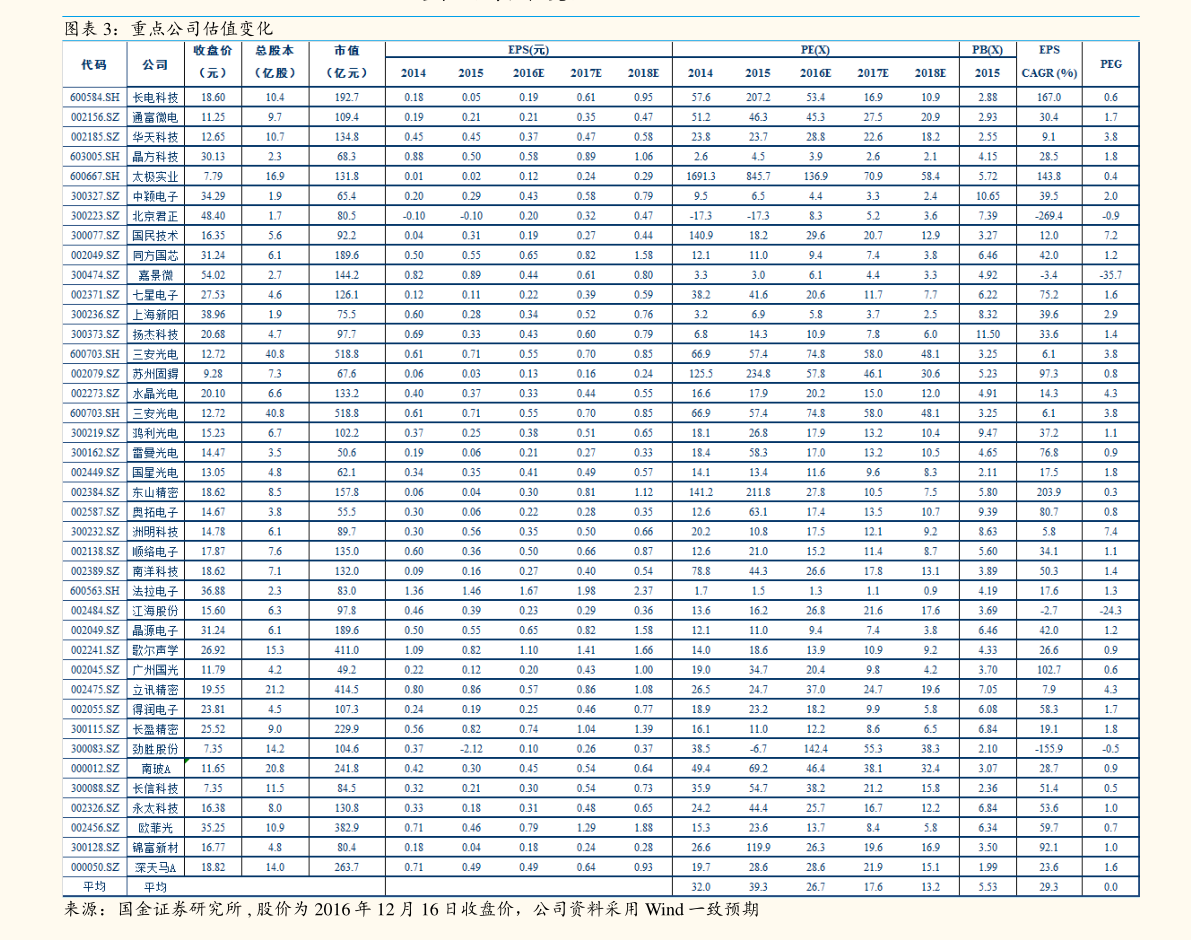Image resolution: width=1191 pixels, height=940 pixels.
Task: Select stock code 600584.SH
Action: coord(94,98)
